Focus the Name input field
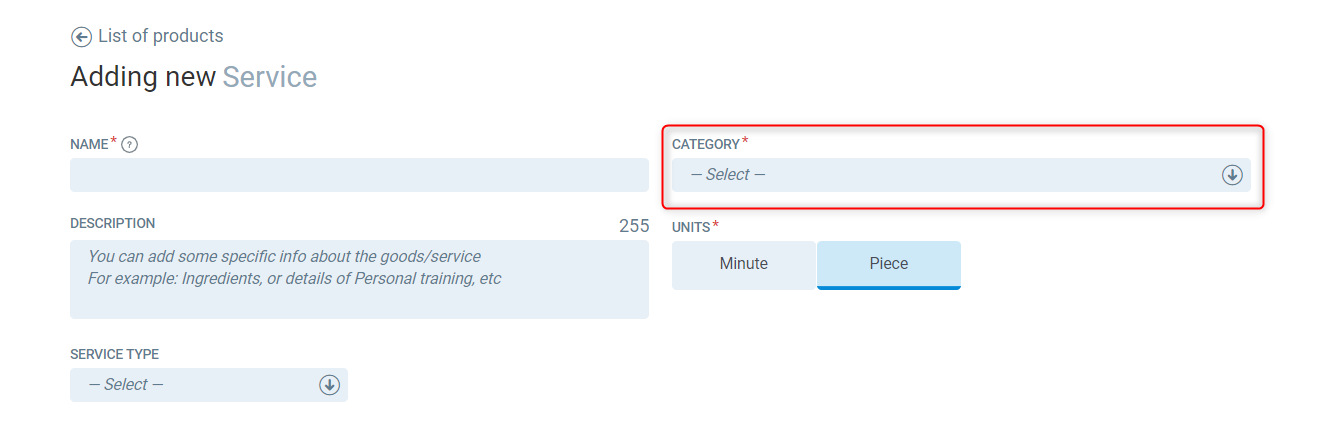This screenshot has height=437, width=1322. tap(359, 175)
